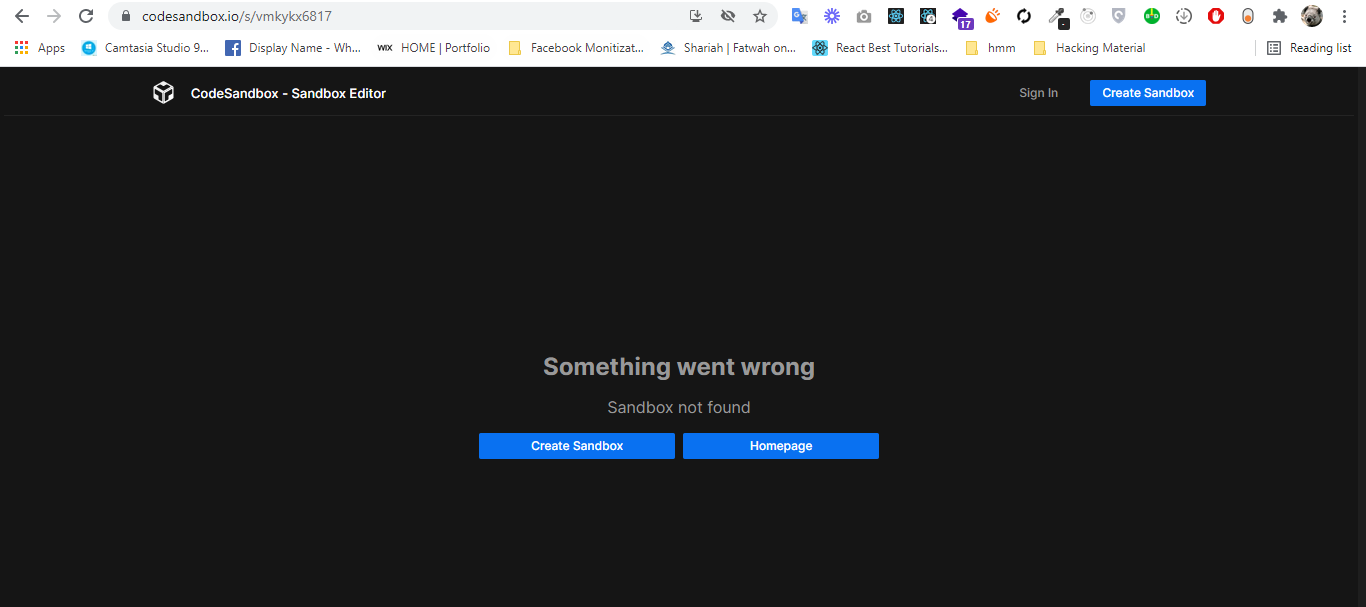Click the CodeSandbox cube logo
The image size is (1366, 607).
click(x=163, y=92)
